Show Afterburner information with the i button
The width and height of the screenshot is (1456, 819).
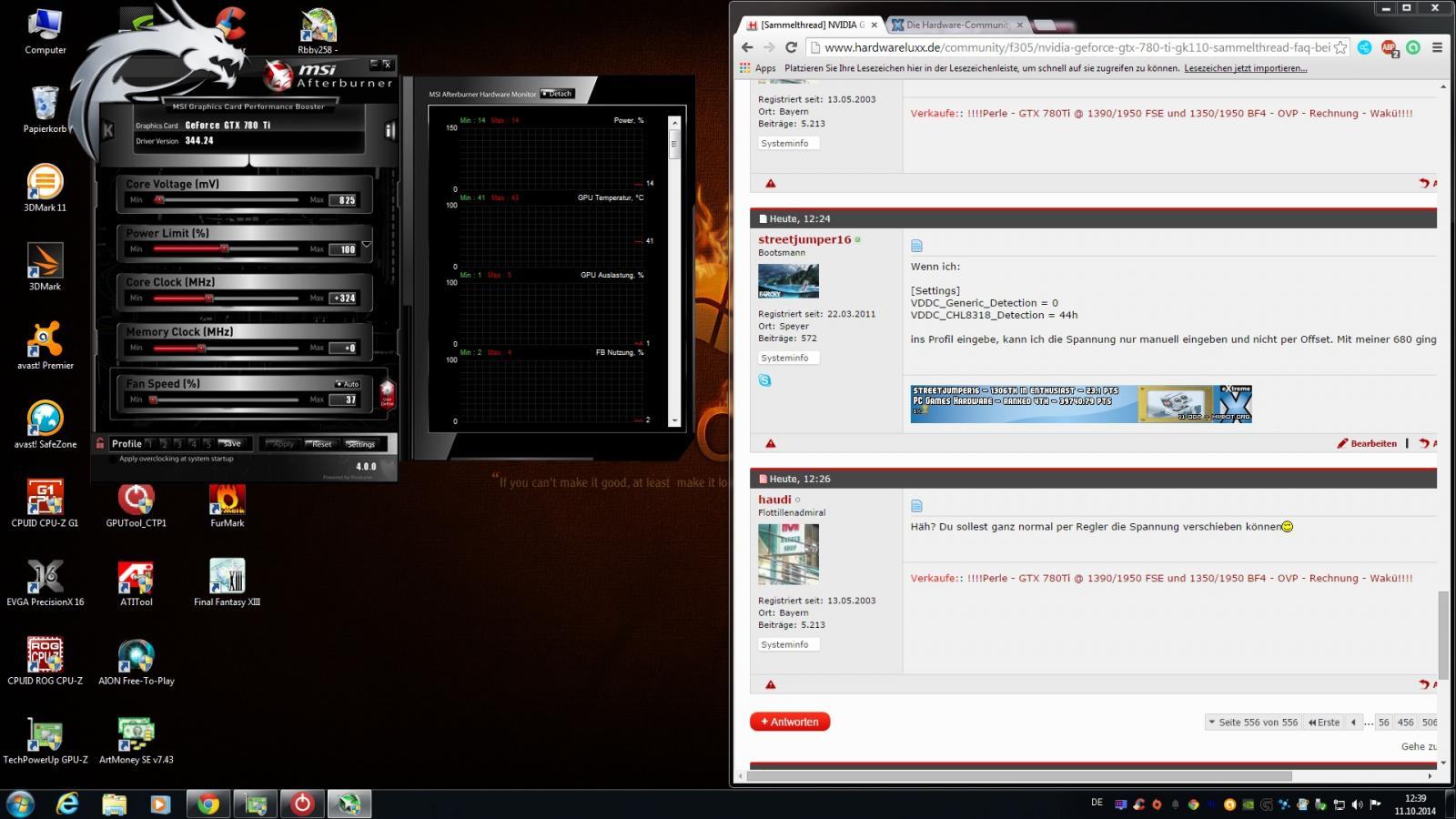pos(389,130)
